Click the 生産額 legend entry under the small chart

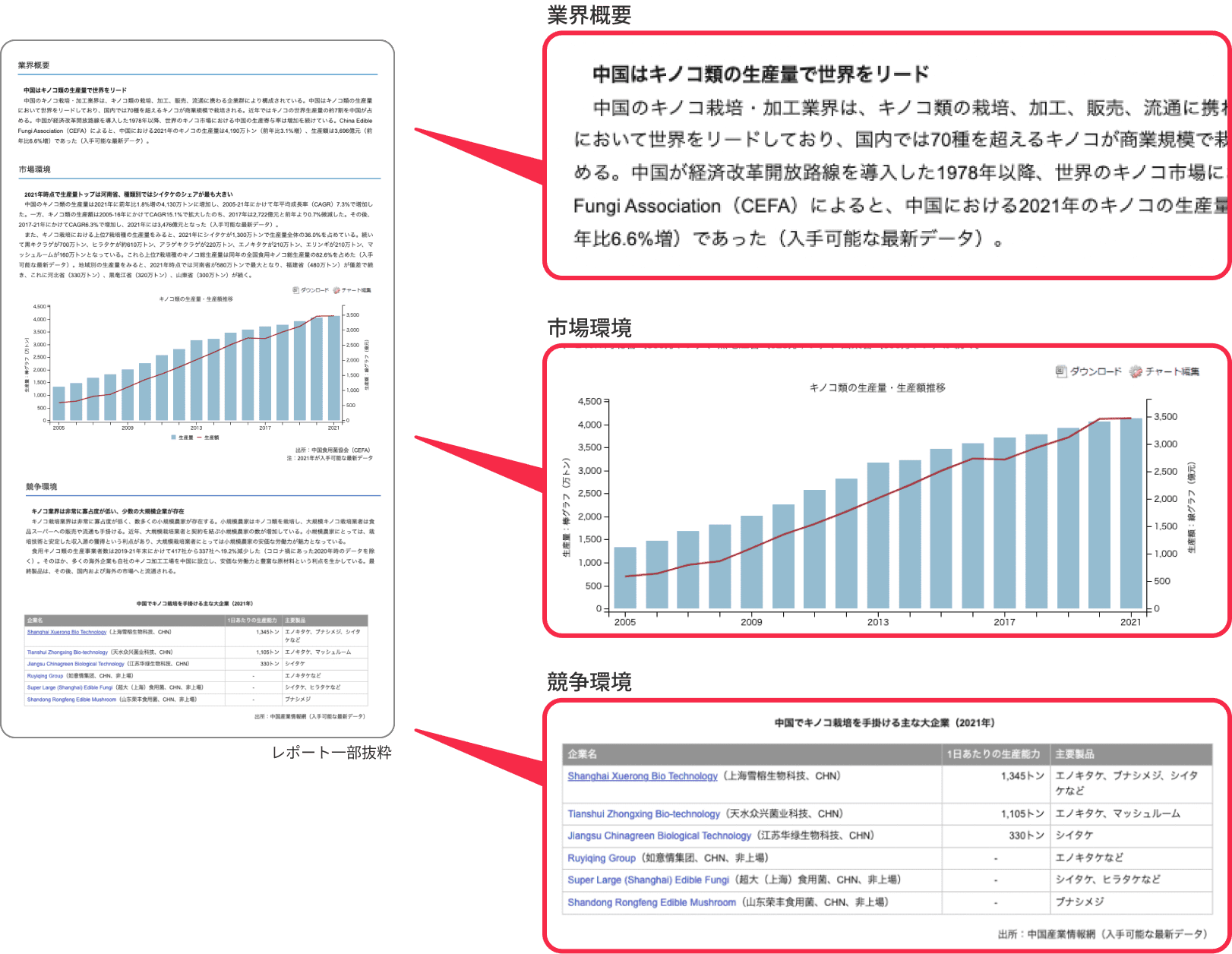pos(208,438)
